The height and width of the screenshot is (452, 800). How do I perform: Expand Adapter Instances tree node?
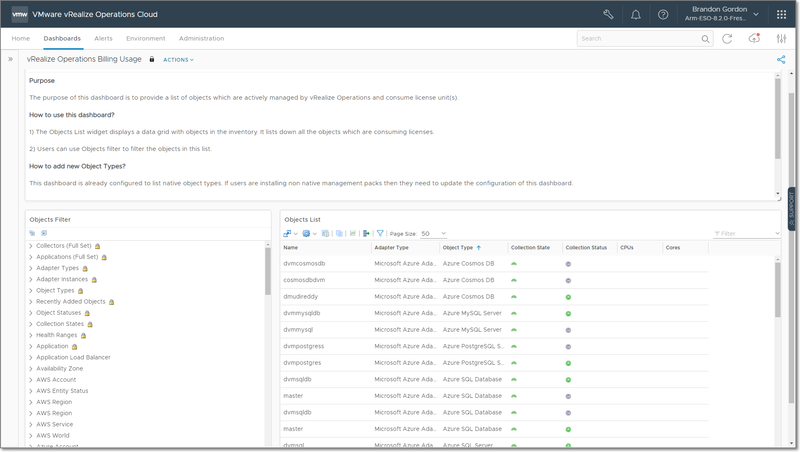pyautogui.click(x=31, y=280)
